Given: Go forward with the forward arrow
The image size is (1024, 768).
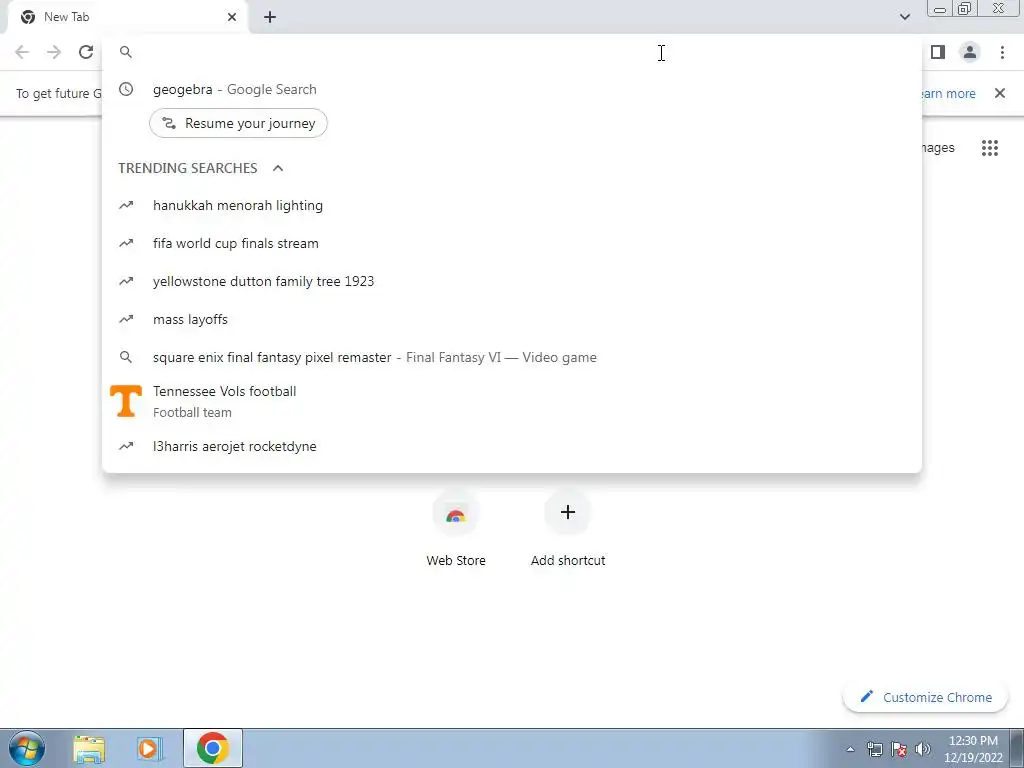Looking at the screenshot, I should tap(54, 52).
